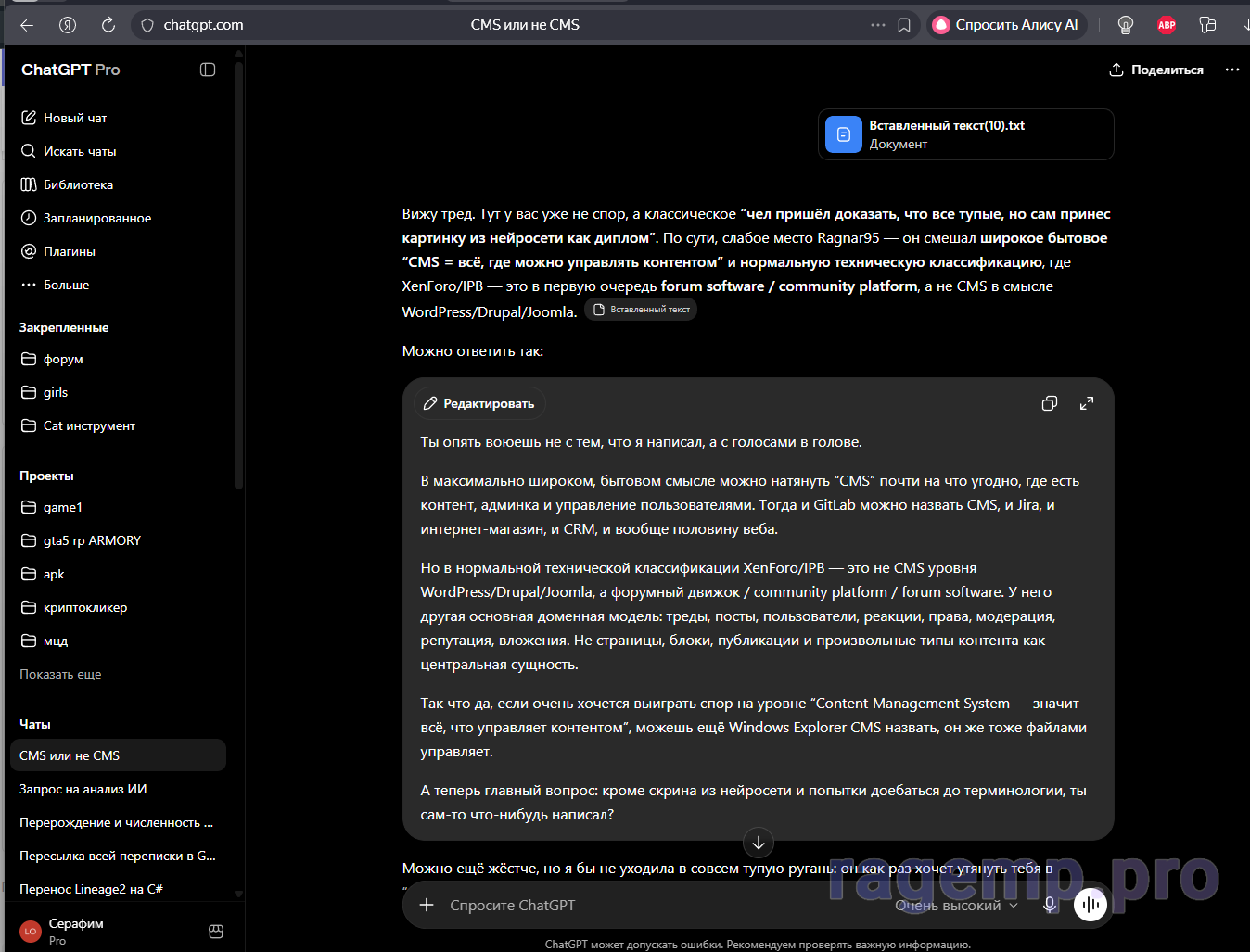Focus the Спросите ChatGPT message field
The image size is (1250, 952).
point(666,905)
